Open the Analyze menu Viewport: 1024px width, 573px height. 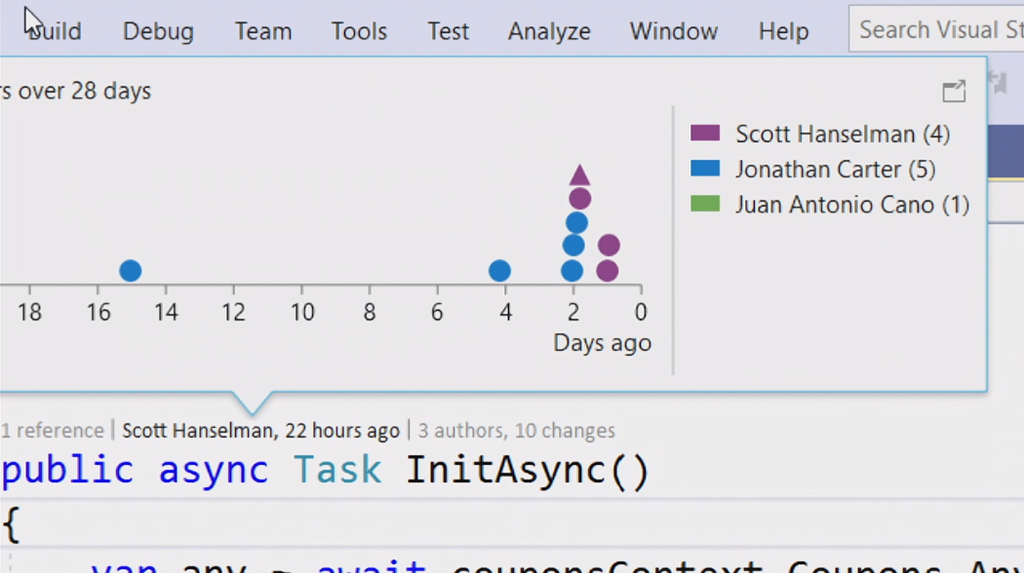pyautogui.click(x=549, y=31)
